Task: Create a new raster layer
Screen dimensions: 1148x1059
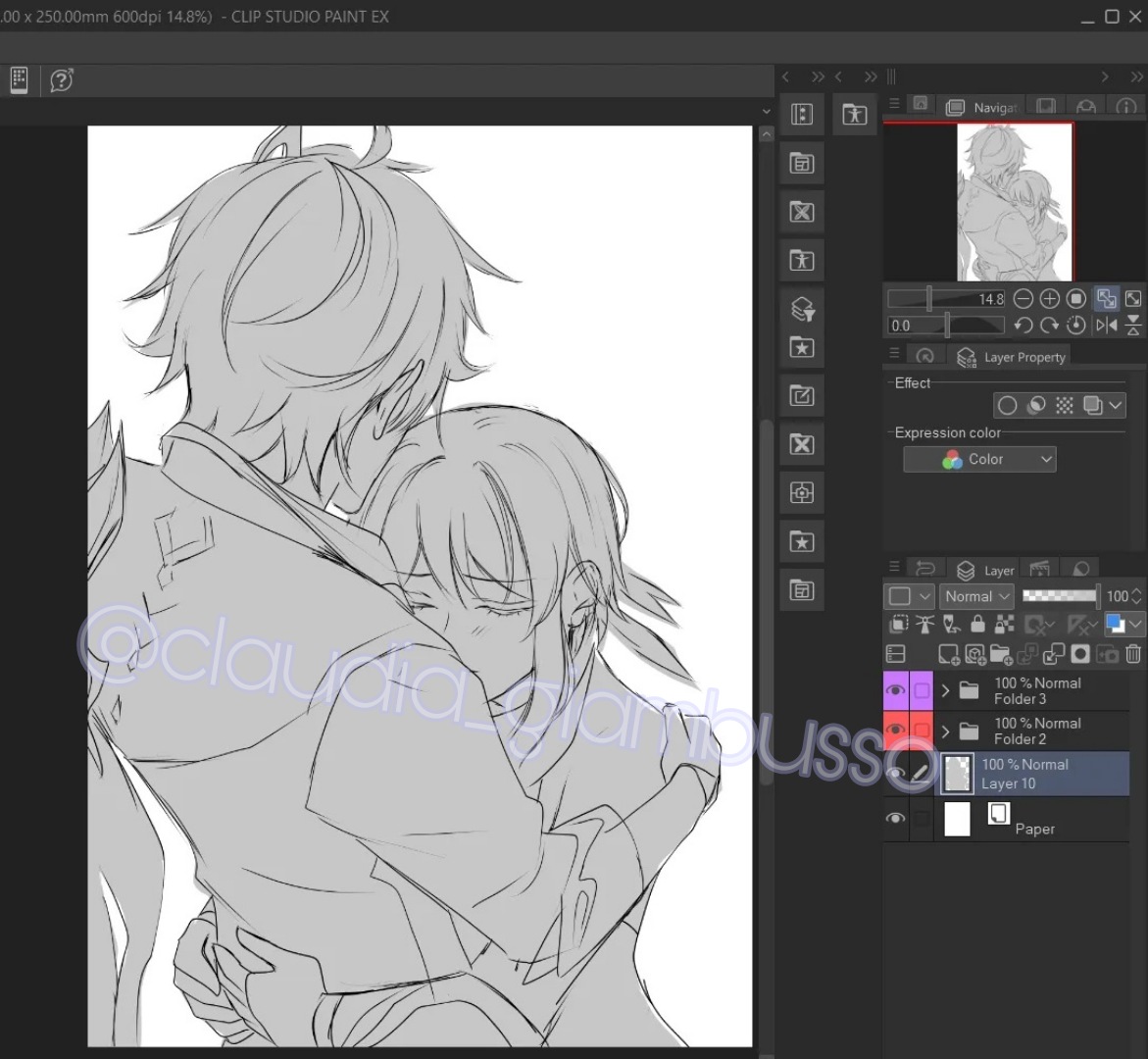Action: (x=950, y=654)
